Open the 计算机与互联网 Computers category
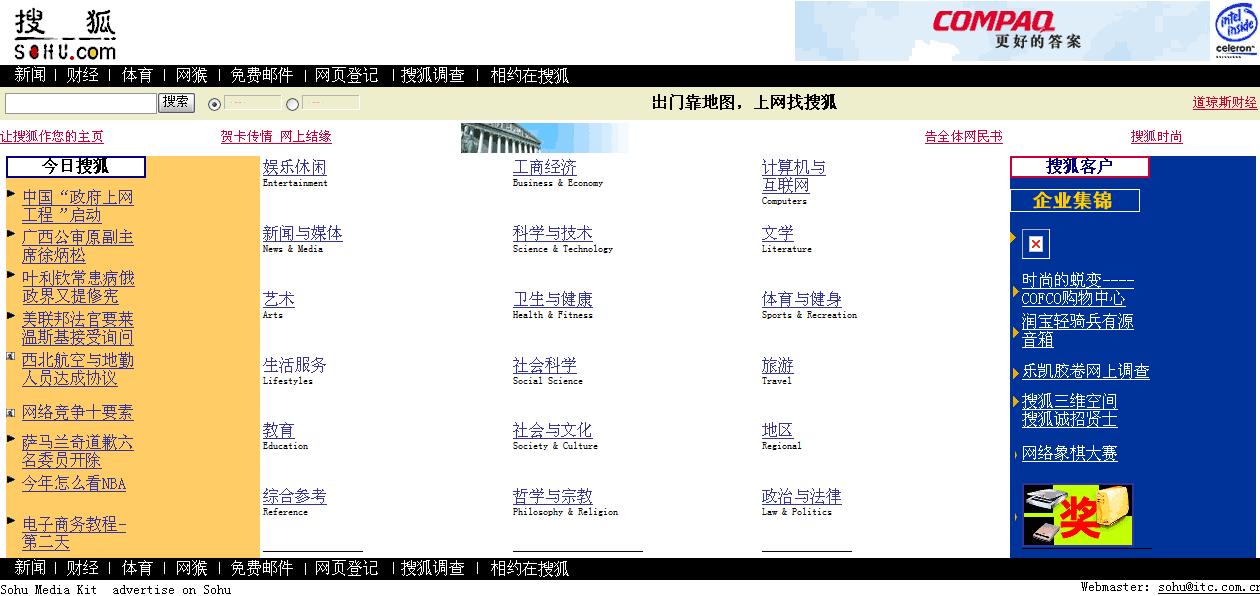The height and width of the screenshot is (596, 1260). pos(793,176)
